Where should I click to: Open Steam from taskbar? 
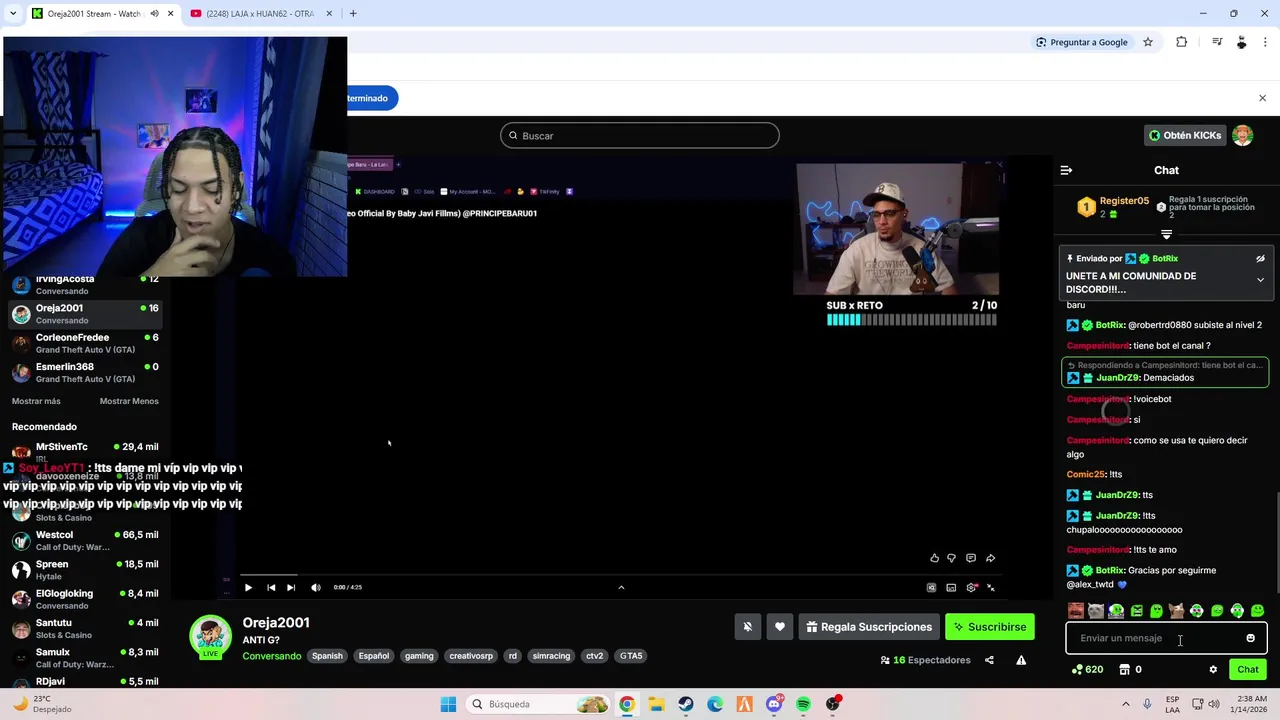685,704
